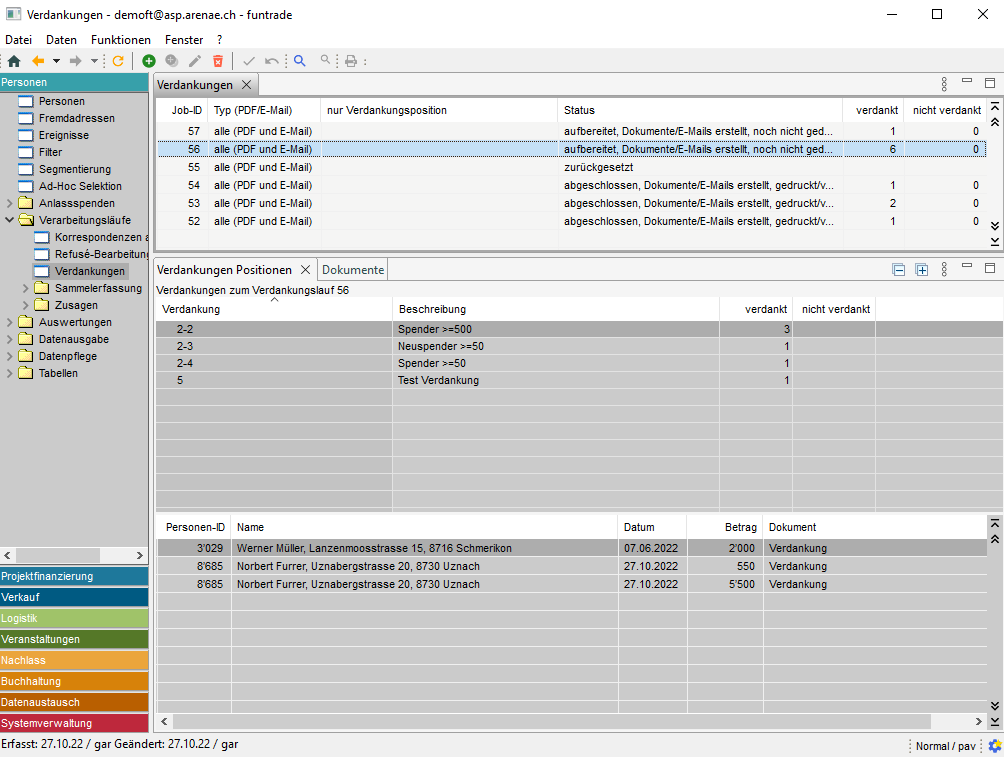Open the back arrow history dropdown
Screen dimensions: 1004x757
pyautogui.click(x=56, y=61)
